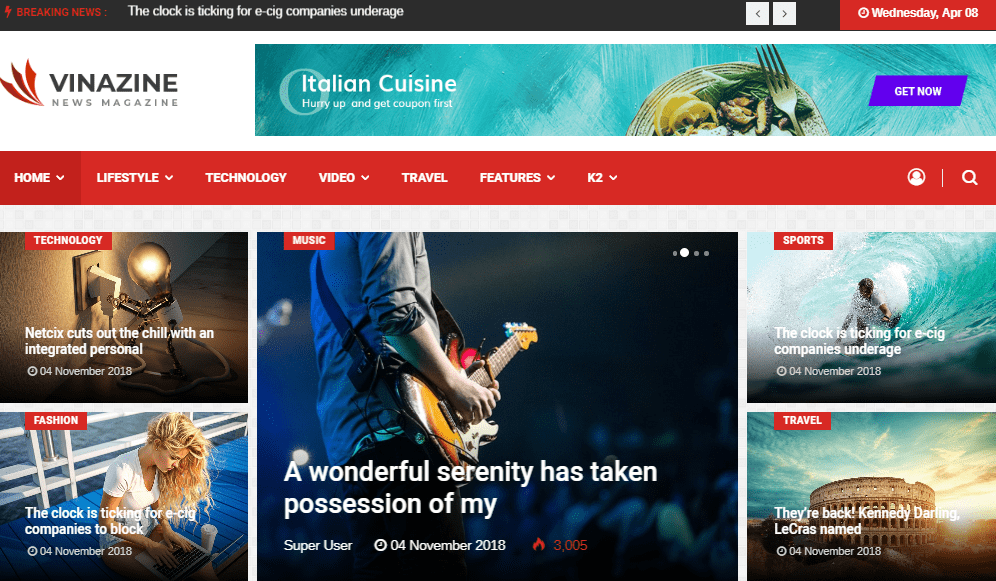Click the Vinazine logo

(89, 83)
